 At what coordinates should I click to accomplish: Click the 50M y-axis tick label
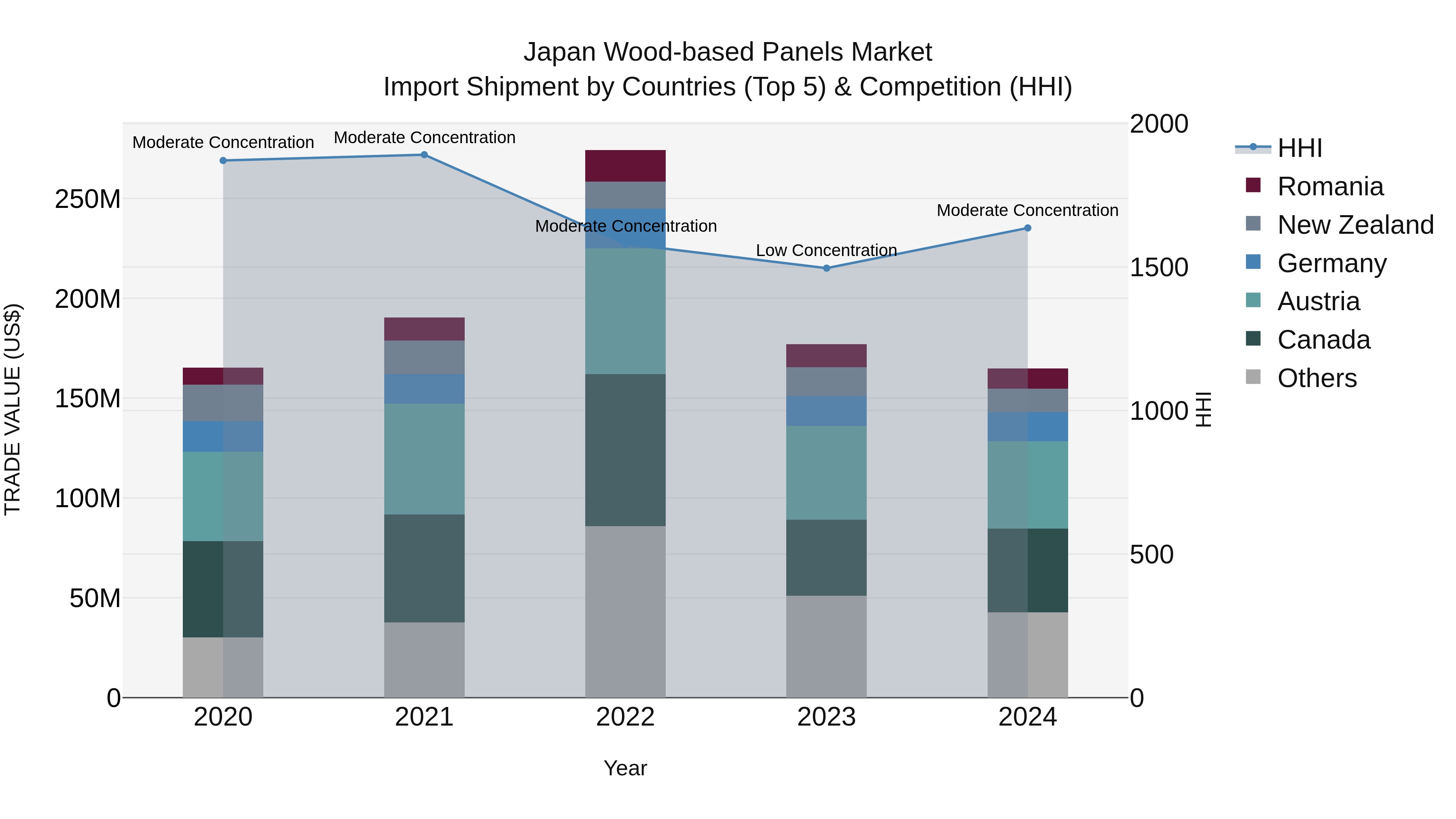(95, 598)
